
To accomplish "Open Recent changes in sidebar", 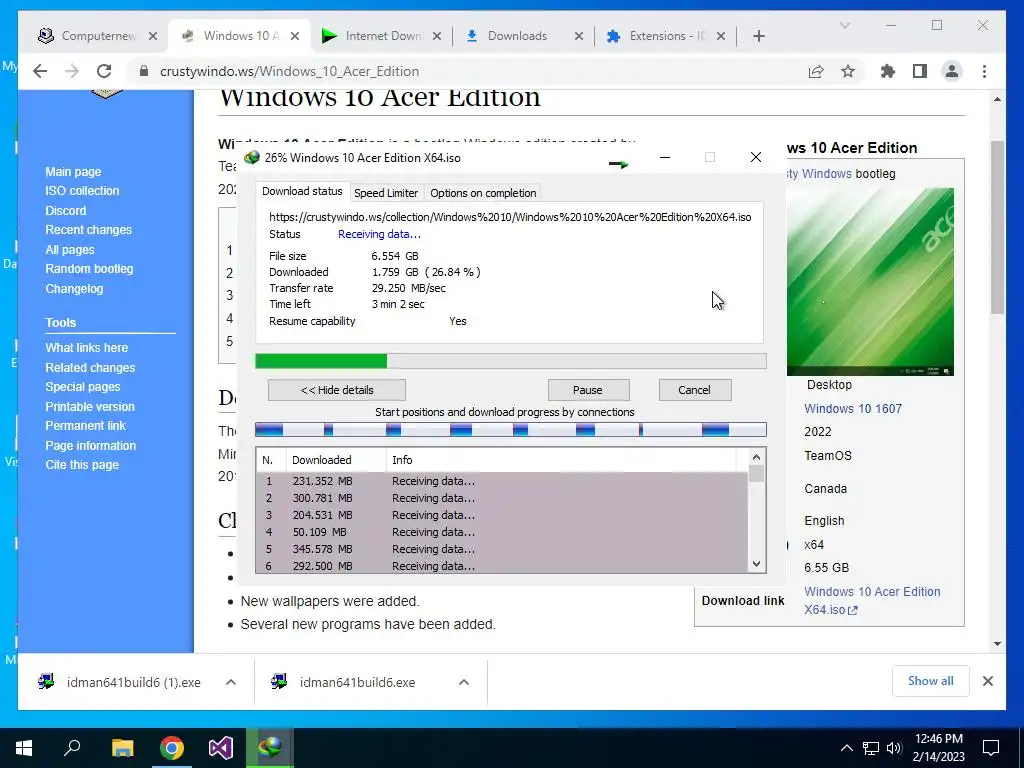I will (x=88, y=230).
